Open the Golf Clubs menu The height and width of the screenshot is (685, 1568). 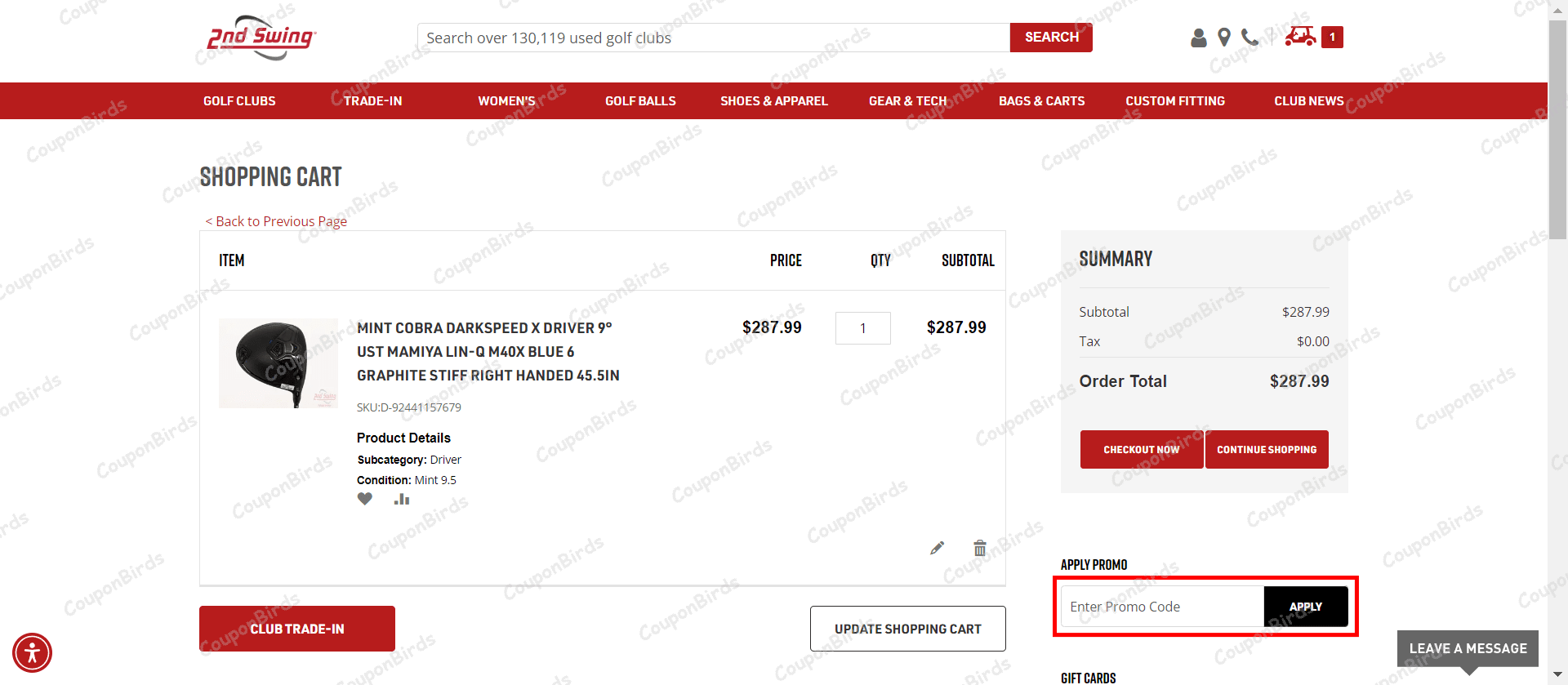click(239, 101)
